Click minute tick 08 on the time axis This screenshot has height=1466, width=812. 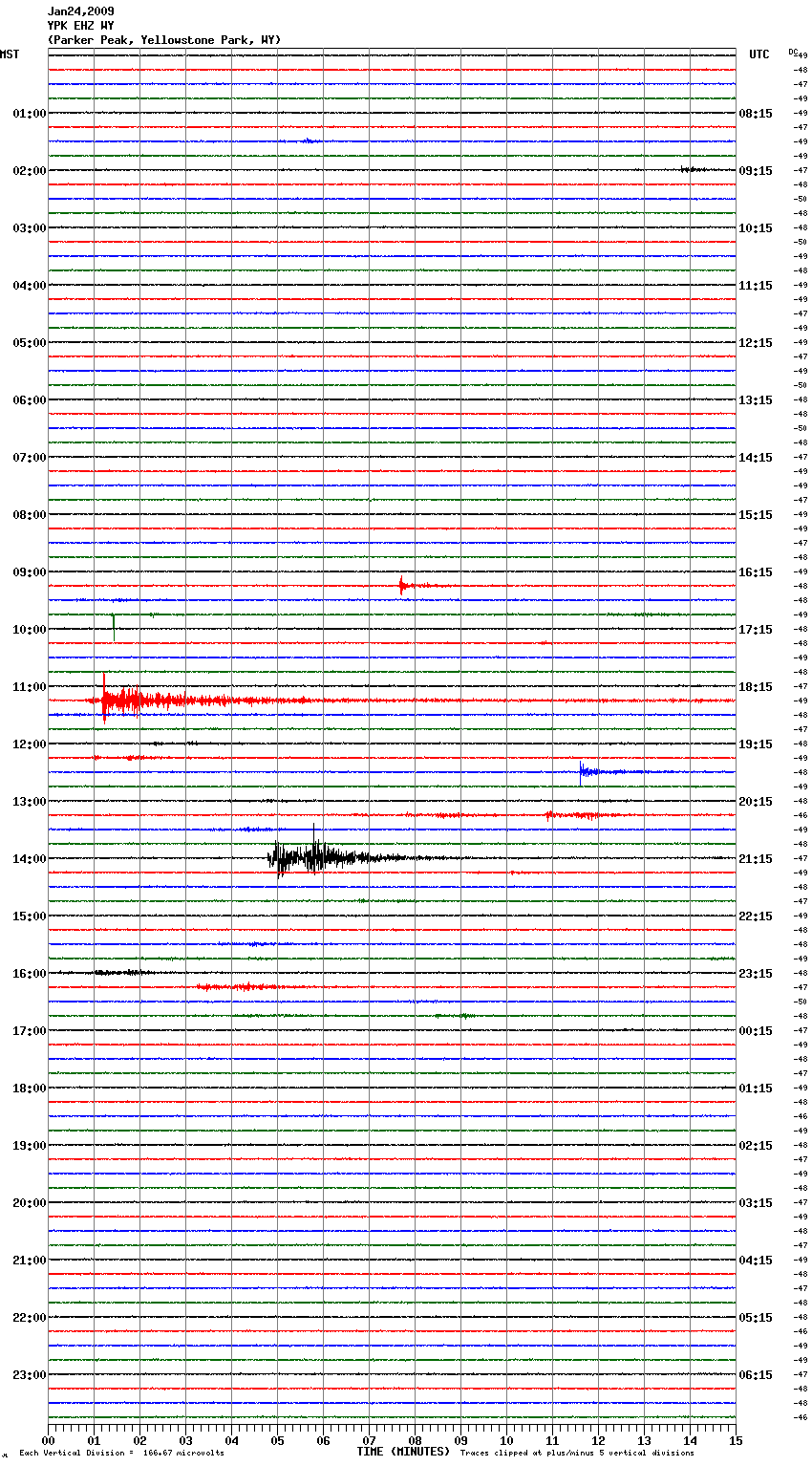point(415,1440)
